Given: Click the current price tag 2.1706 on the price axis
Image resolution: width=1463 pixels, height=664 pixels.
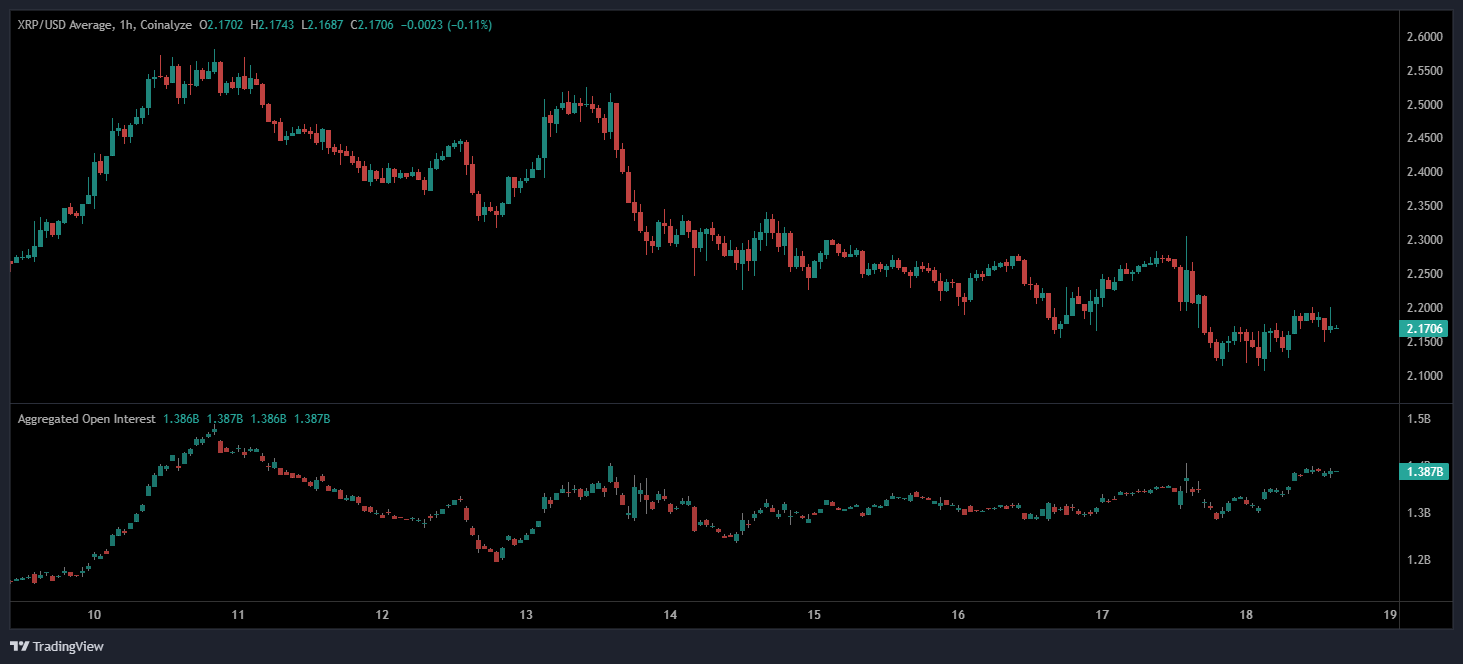Looking at the screenshot, I should pos(1424,328).
